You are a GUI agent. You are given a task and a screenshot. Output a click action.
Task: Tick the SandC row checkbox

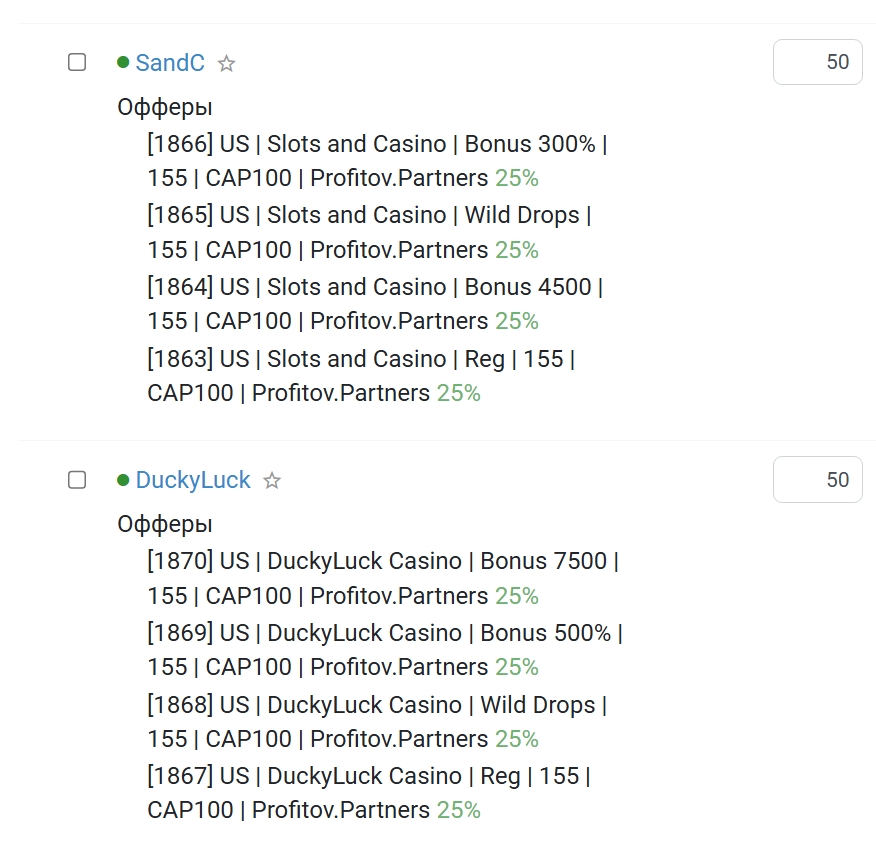tap(77, 62)
